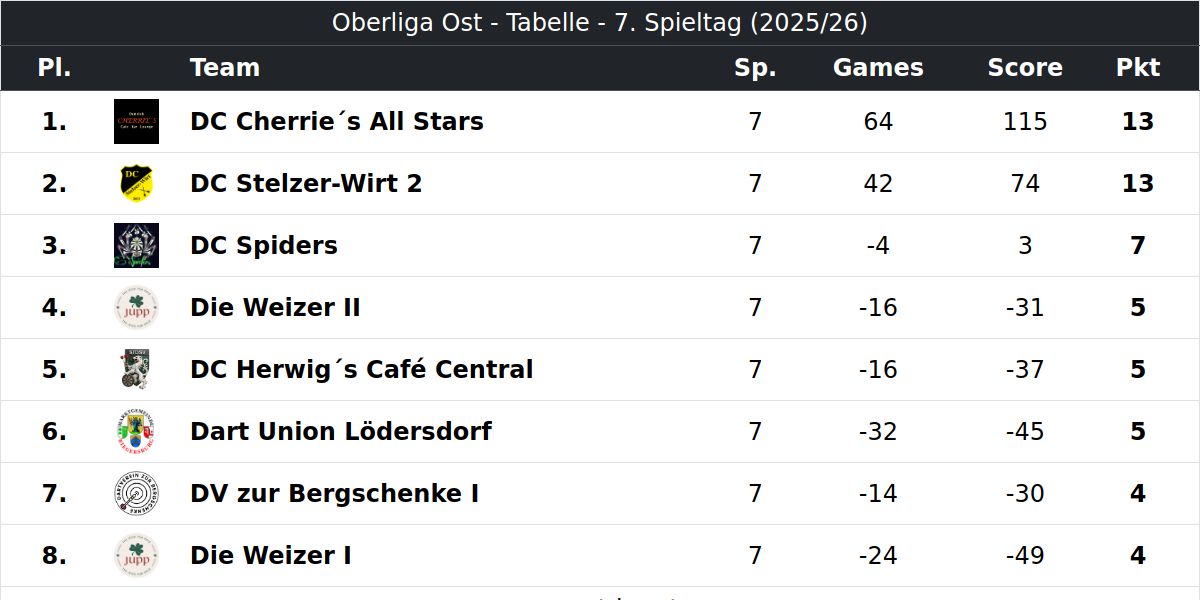The width and height of the screenshot is (1200, 600).
Task: Select the Die Weizer I team name
Action: (271, 556)
